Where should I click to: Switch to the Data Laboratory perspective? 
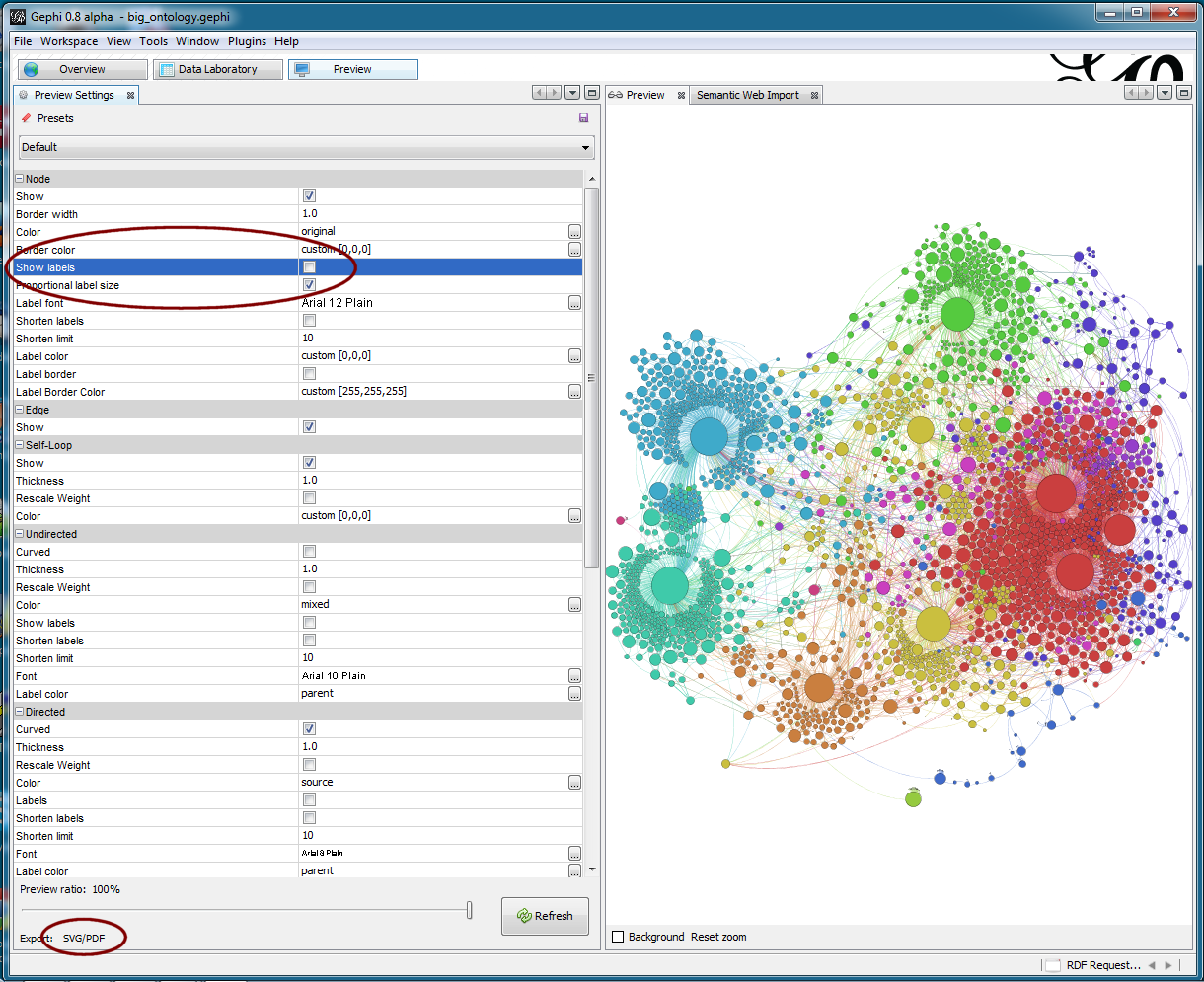pos(218,69)
